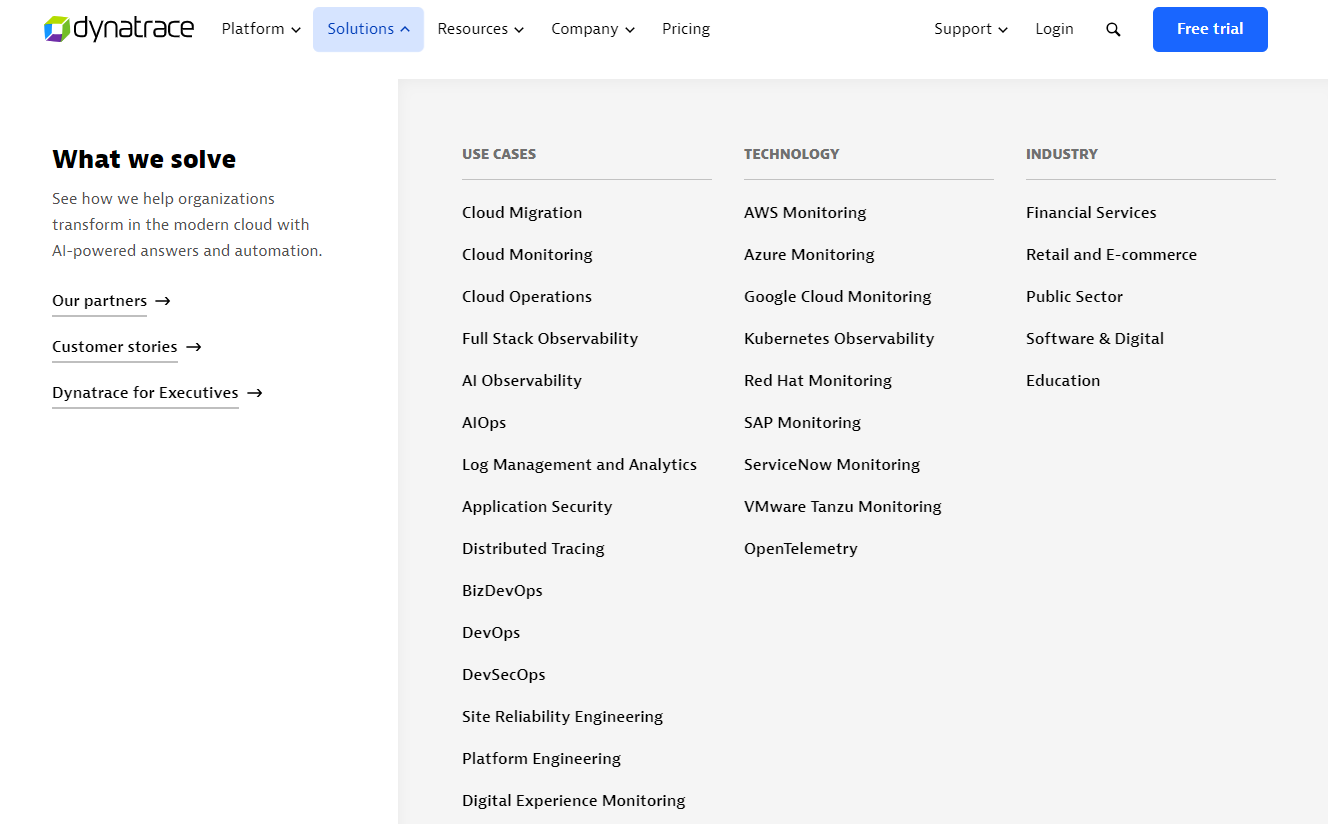Start a Free trial

[x=1210, y=29]
